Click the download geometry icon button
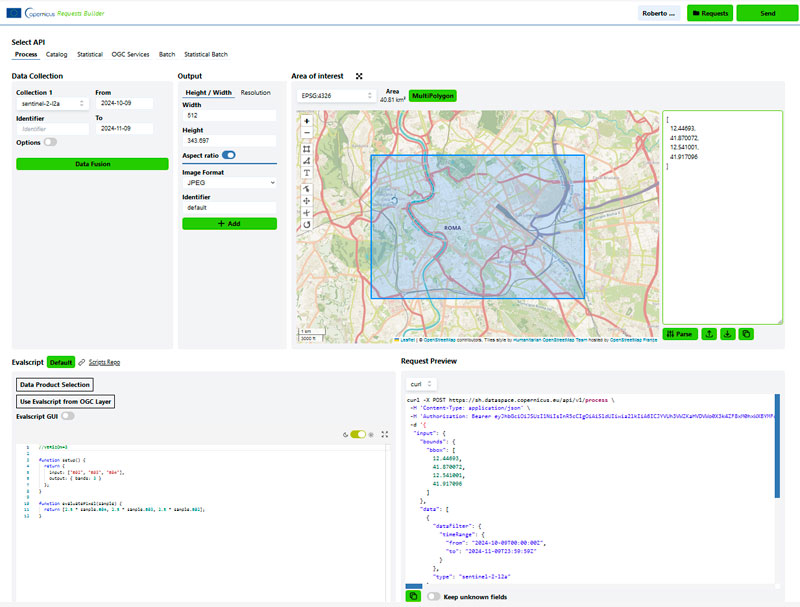The image size is (800, 607). pos(728,334)
